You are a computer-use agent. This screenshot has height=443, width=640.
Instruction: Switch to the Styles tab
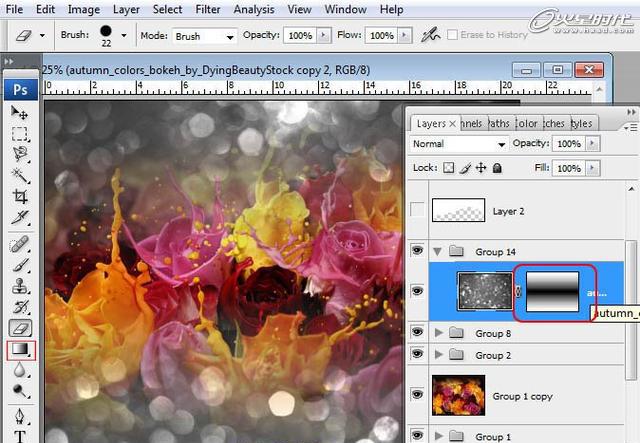coord(582,123)
